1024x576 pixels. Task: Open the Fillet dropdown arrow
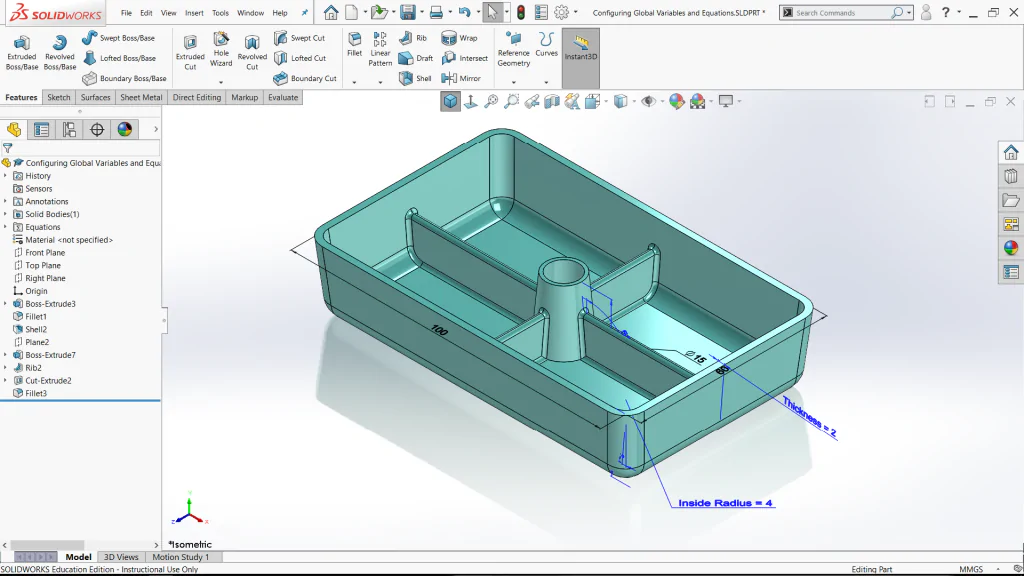[355, 82]
